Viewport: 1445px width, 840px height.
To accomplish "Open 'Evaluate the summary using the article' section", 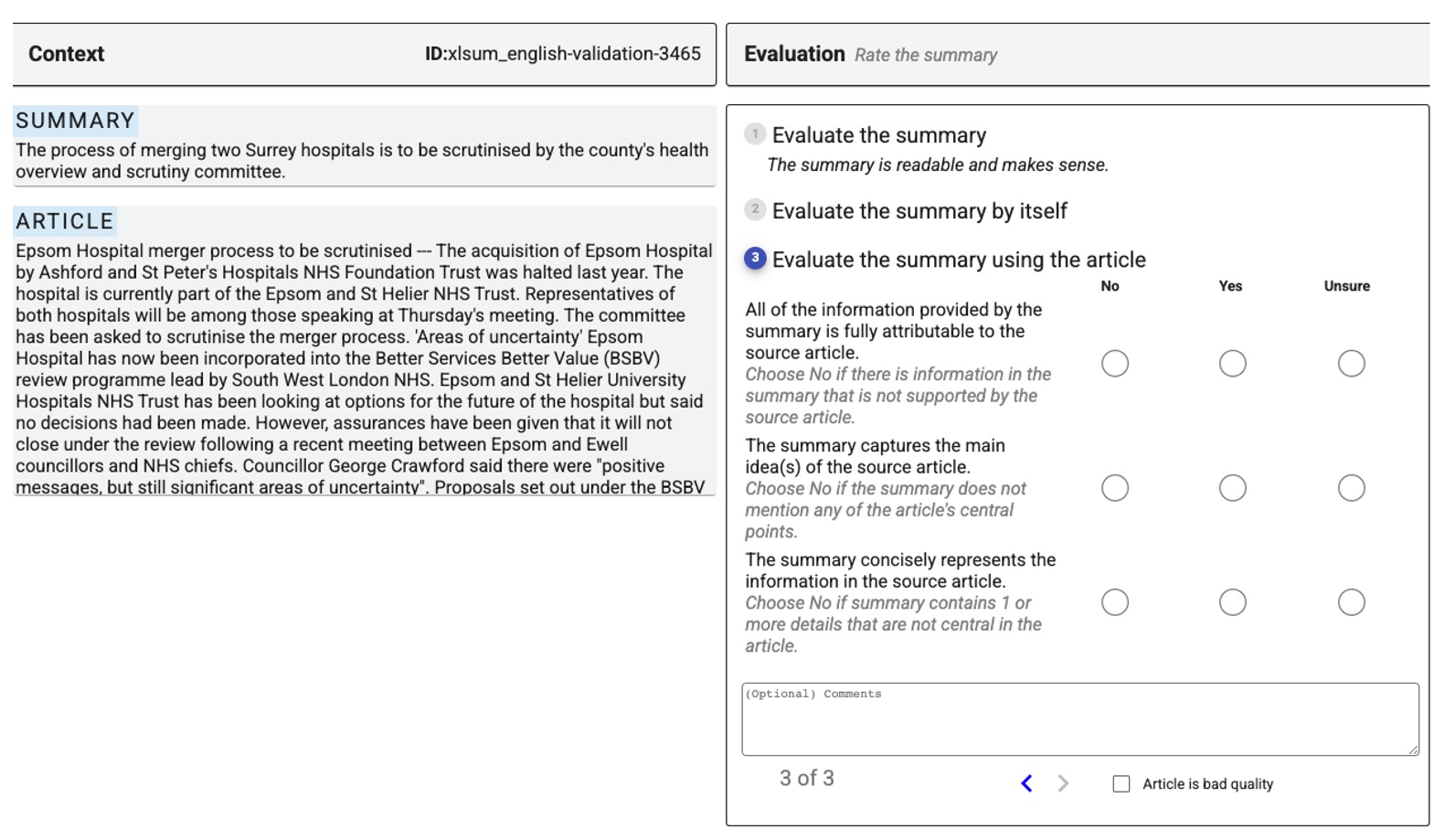I will coord(959,259).
